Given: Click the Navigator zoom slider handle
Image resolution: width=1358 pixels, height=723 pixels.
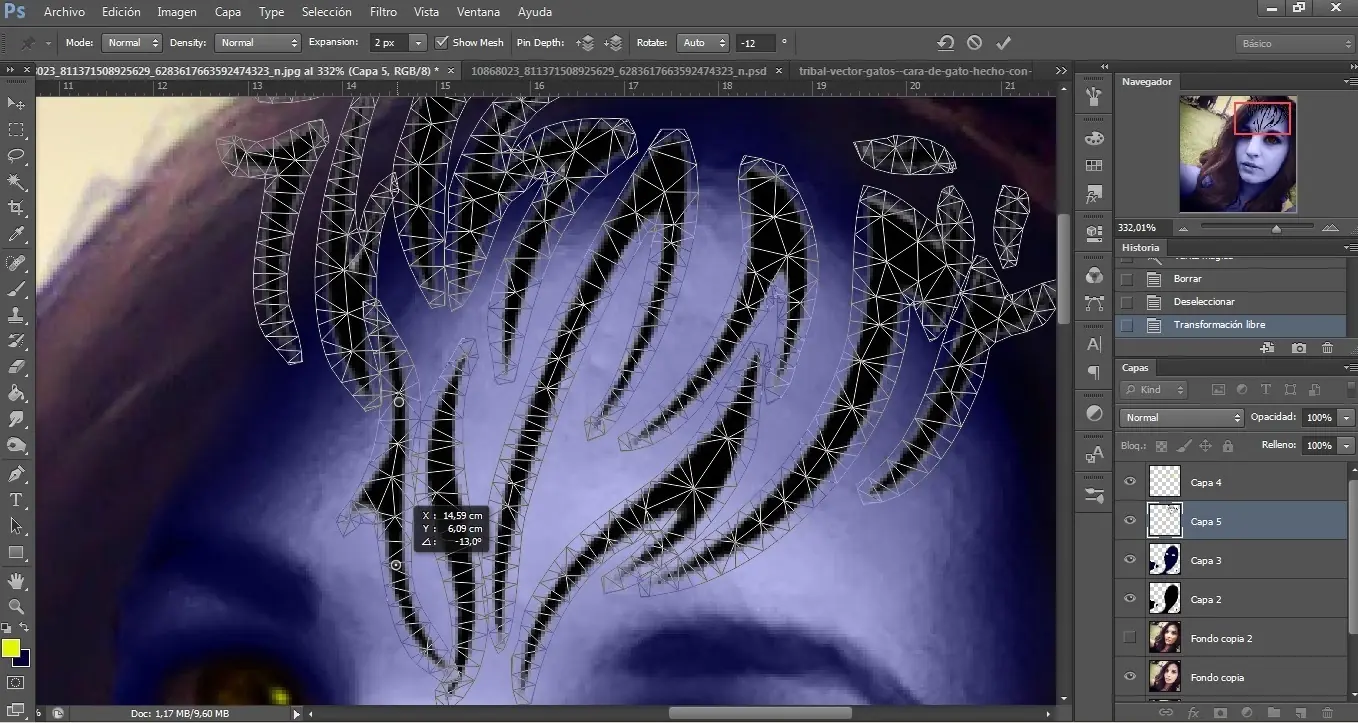Looking at the screenshot, I should pyautogui.click(x=1276, y=229).
